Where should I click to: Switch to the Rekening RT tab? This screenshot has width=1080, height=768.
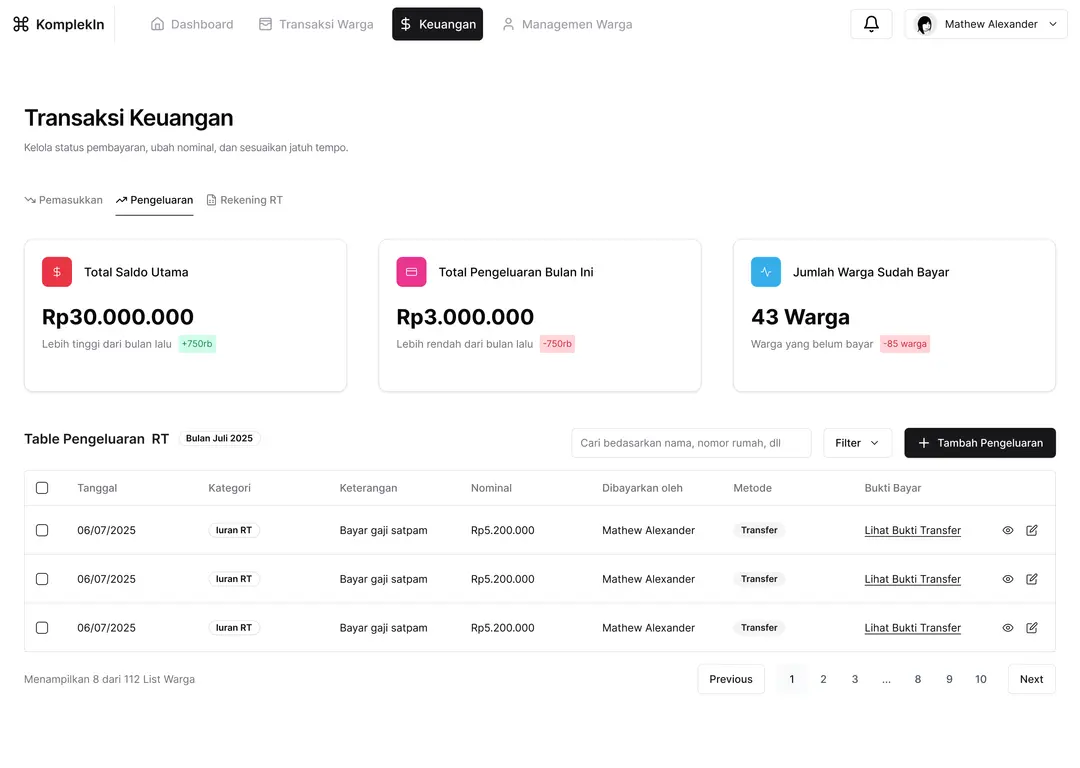point(245,200)
